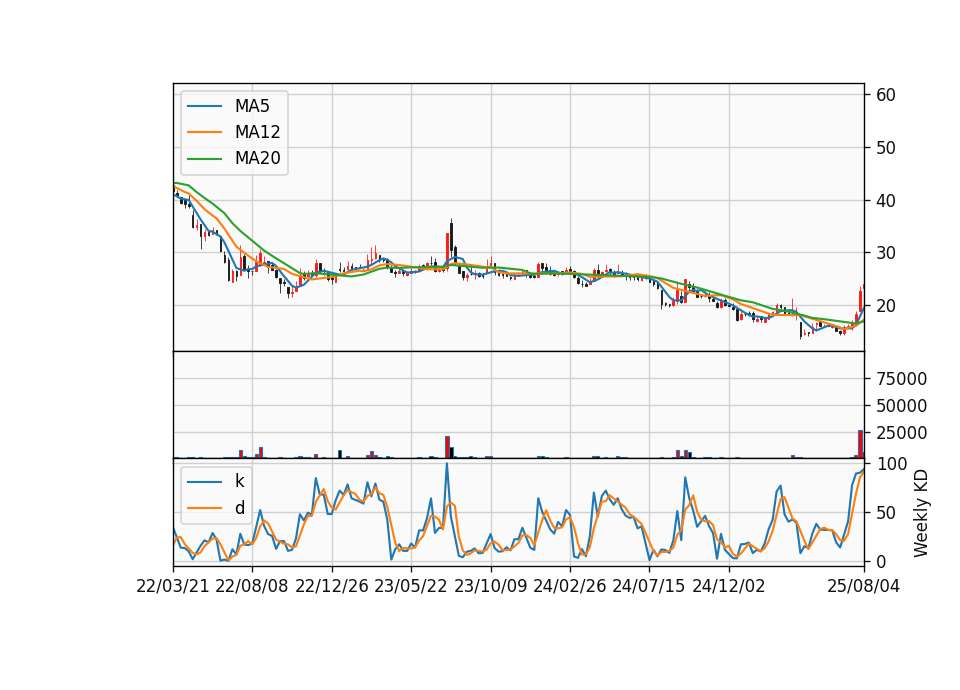Viewport: 960px width, 690px height.
Task: Click the tallest volume bar at chart end
Action: tap(860, 444)
